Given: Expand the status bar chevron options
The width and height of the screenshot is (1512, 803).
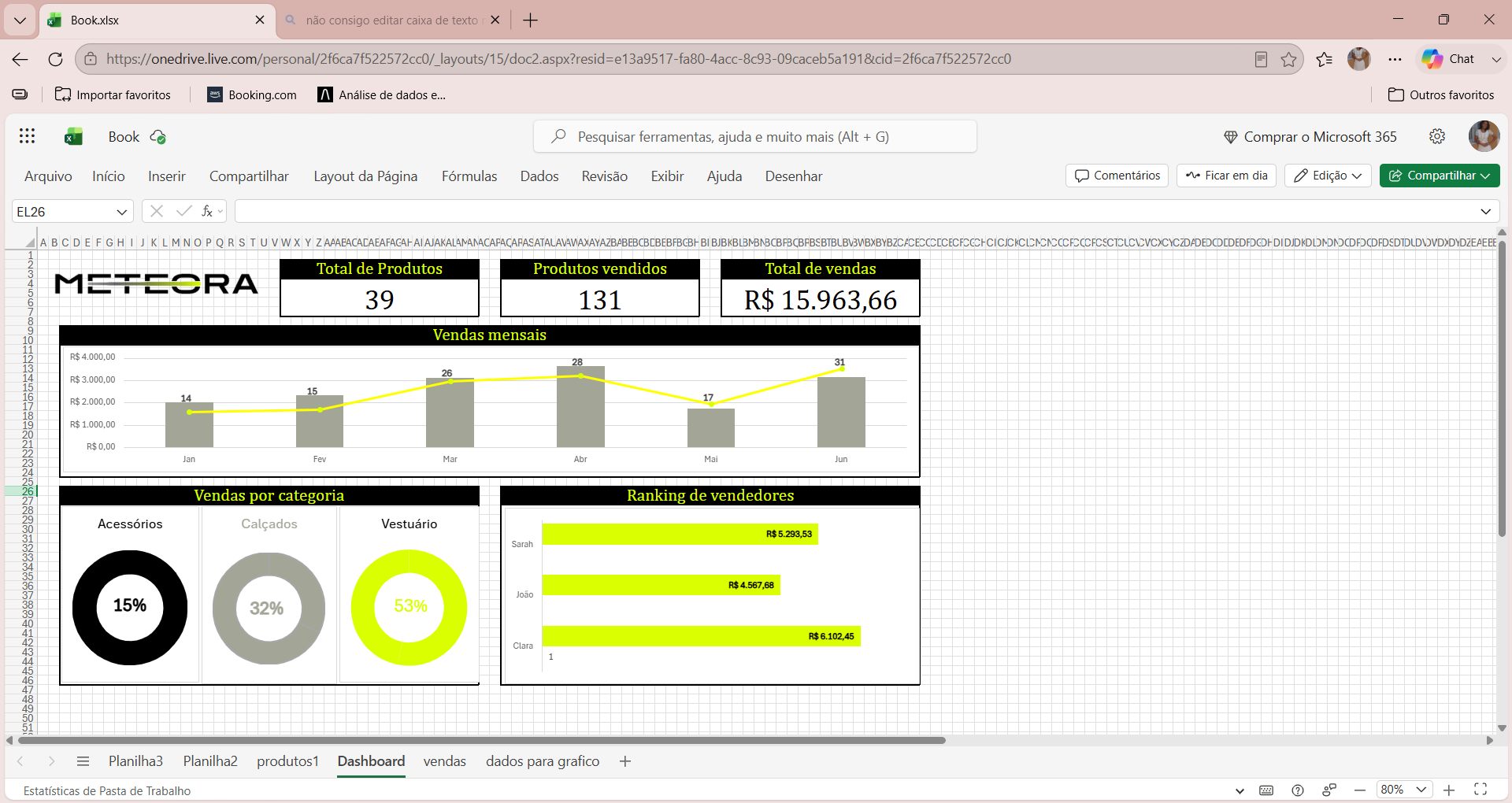Looking at the screenshot, I should pyautogui.click(x=1240, y=790).
